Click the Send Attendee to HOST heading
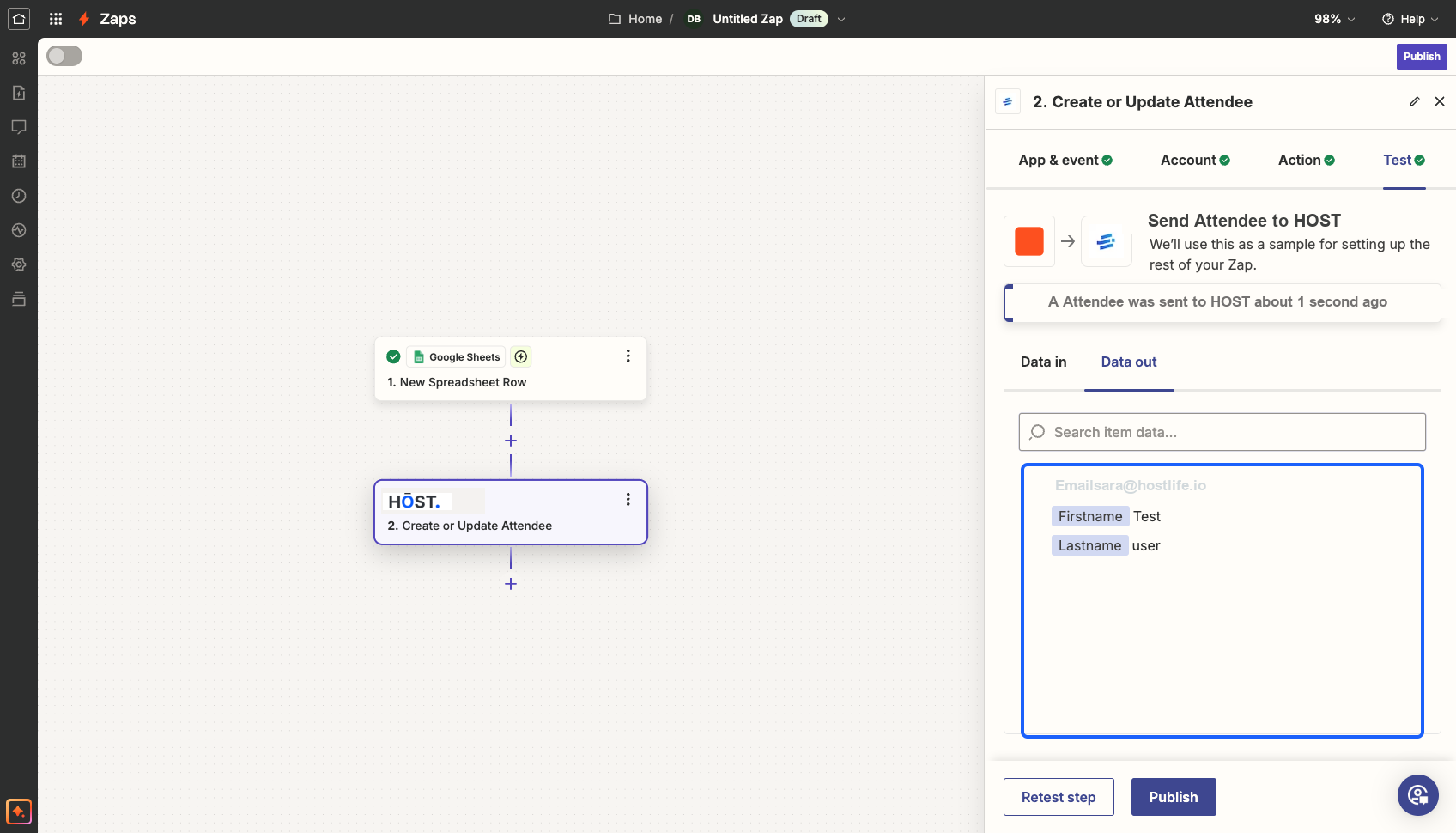 point(1244,221)
